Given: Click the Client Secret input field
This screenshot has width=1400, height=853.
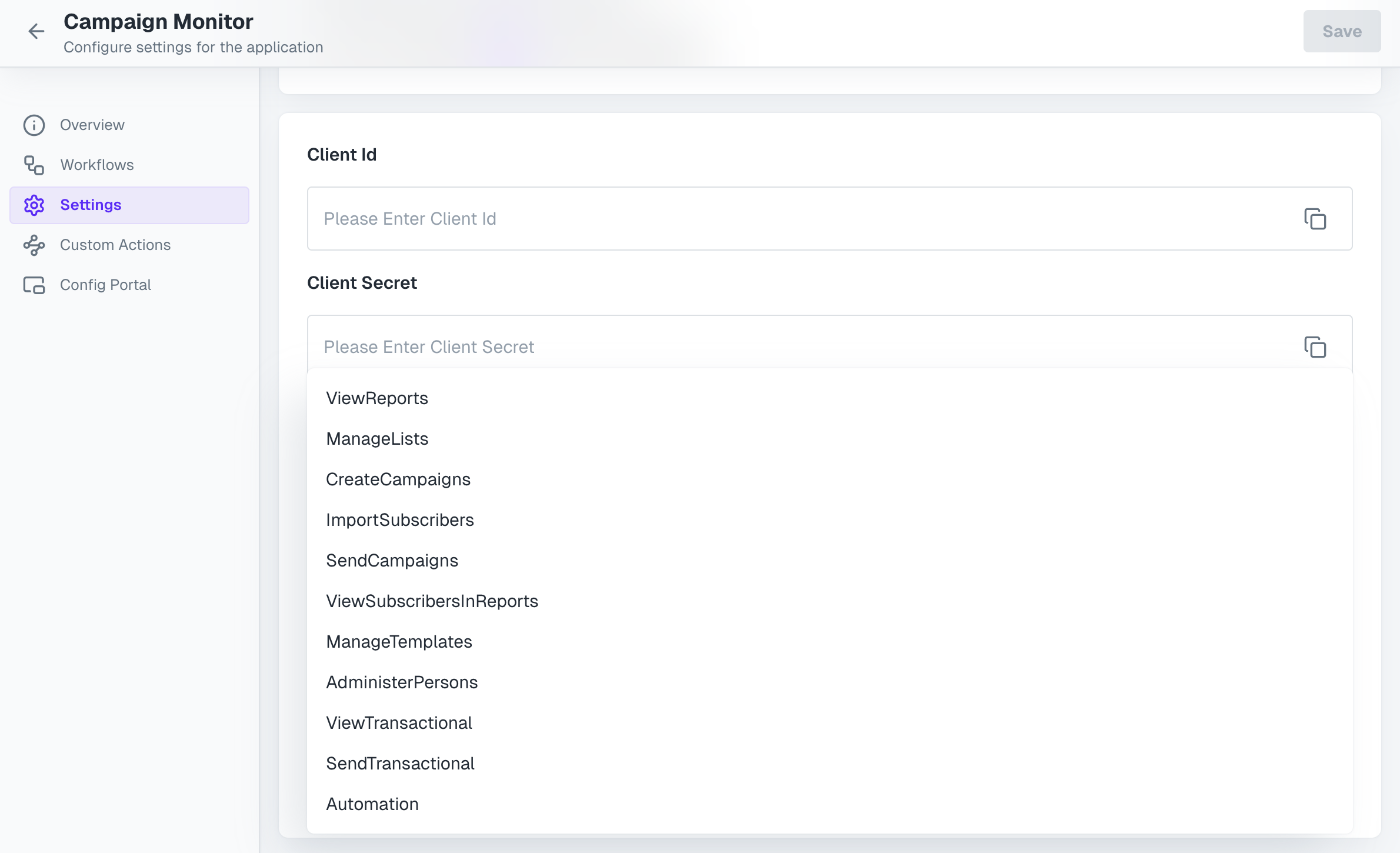Looking at the screenshot, I should [706, 347].
